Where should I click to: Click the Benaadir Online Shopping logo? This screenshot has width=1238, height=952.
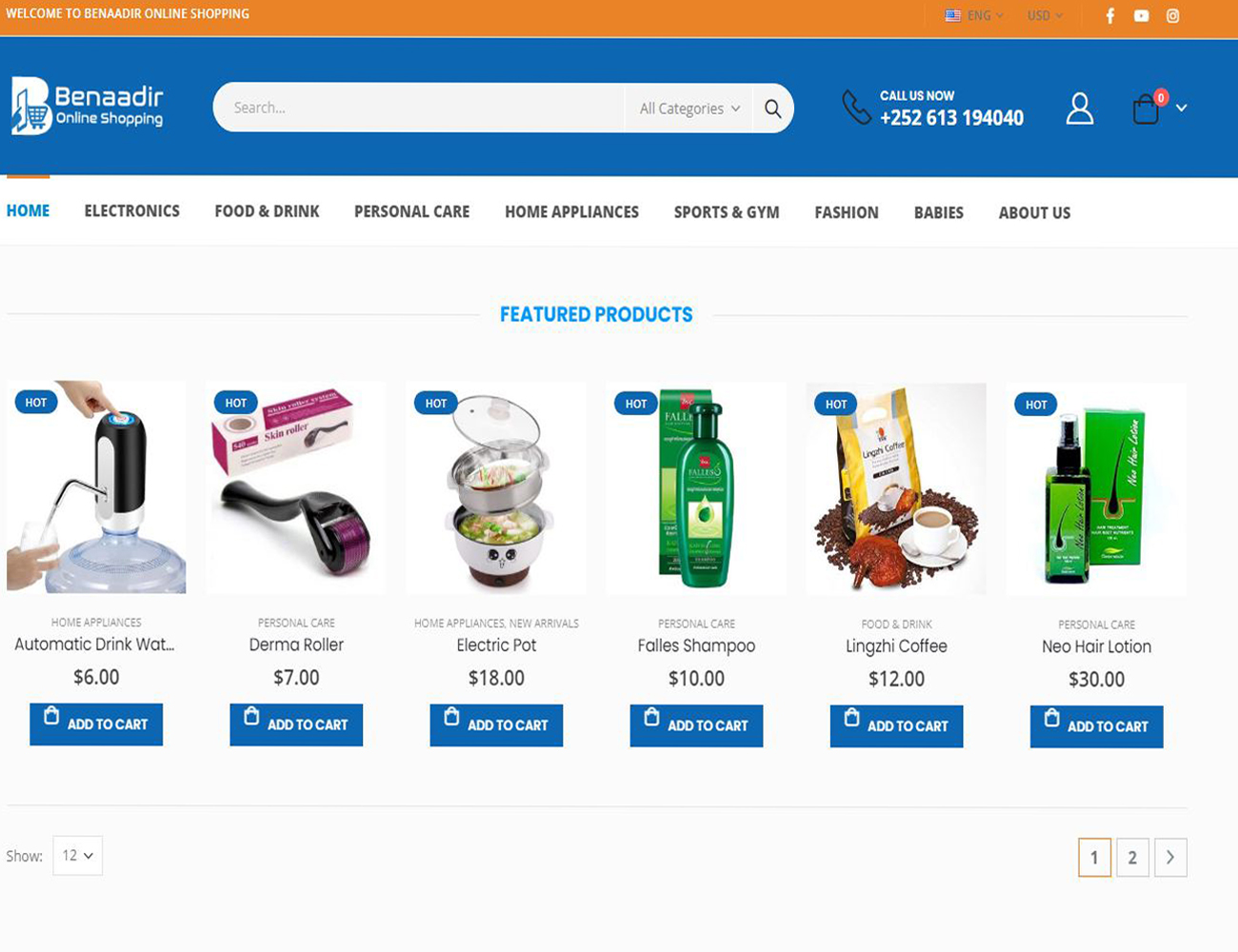(x=88, y=106)
